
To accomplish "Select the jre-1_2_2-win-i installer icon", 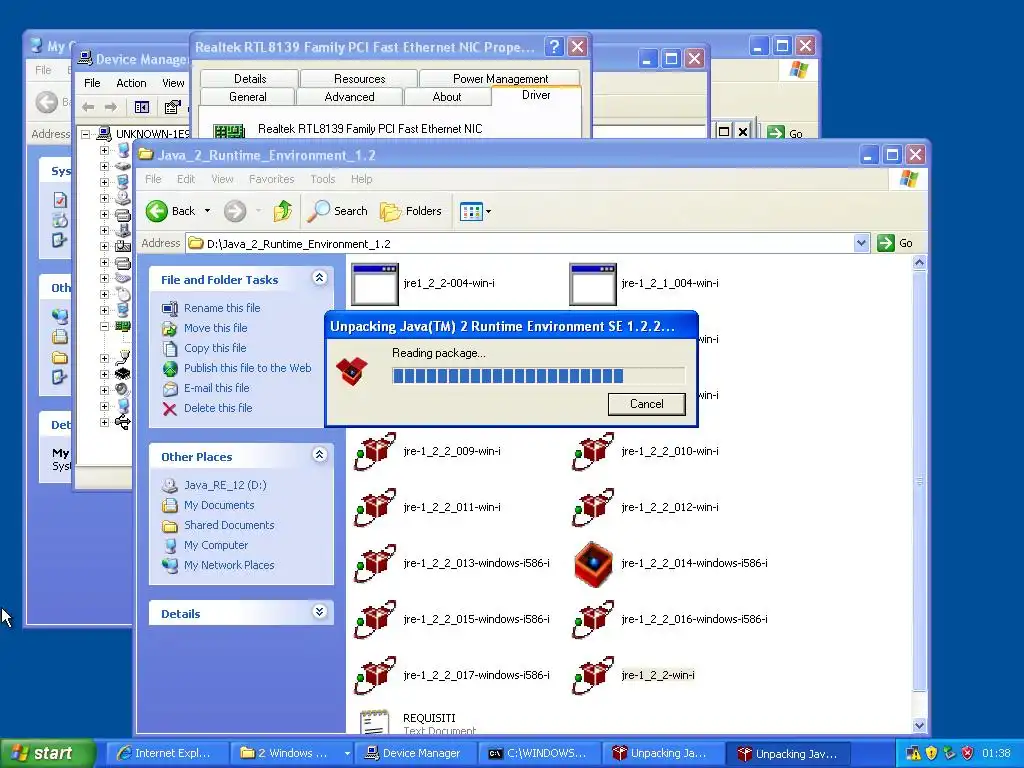I will tap(593, 676).
